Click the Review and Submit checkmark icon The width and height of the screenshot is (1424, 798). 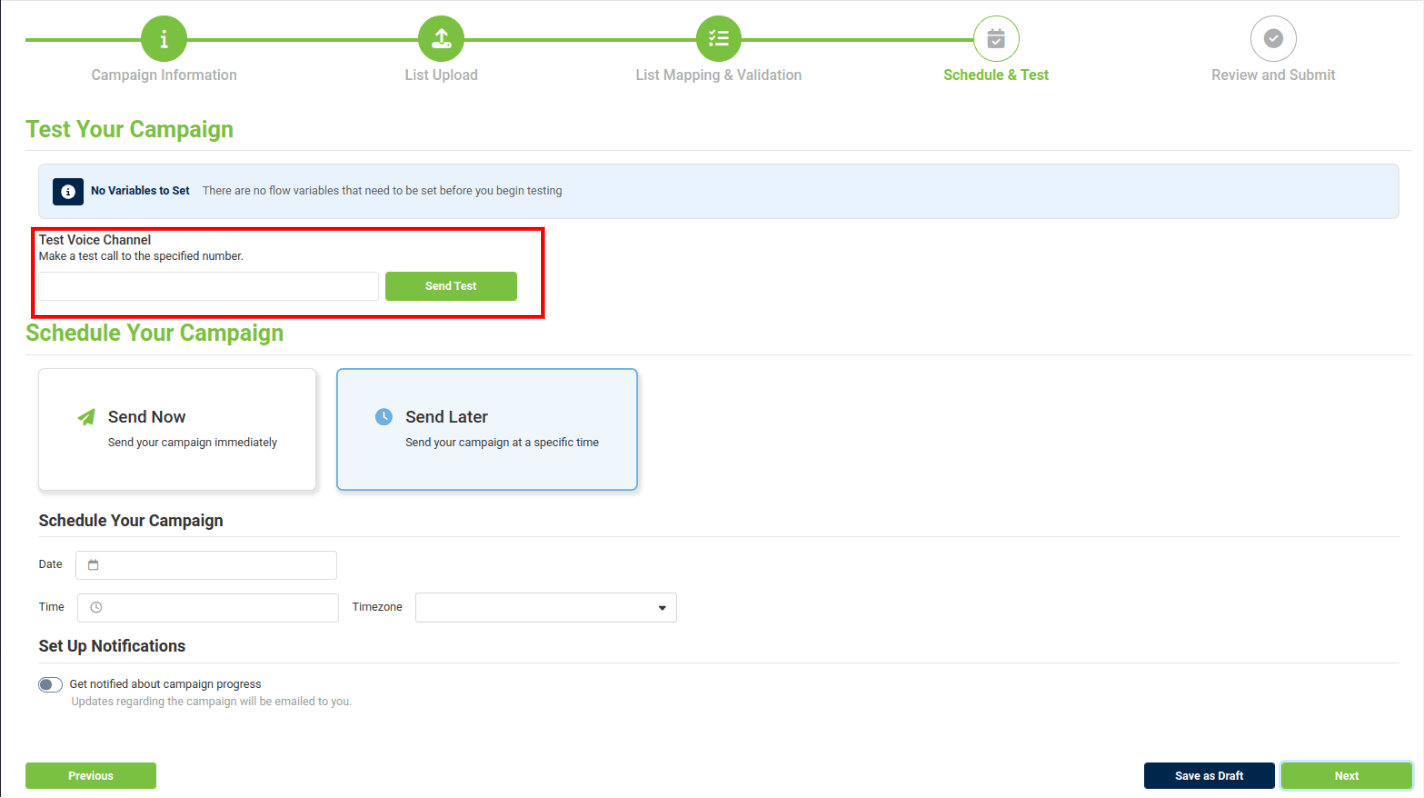point(1273,39)
